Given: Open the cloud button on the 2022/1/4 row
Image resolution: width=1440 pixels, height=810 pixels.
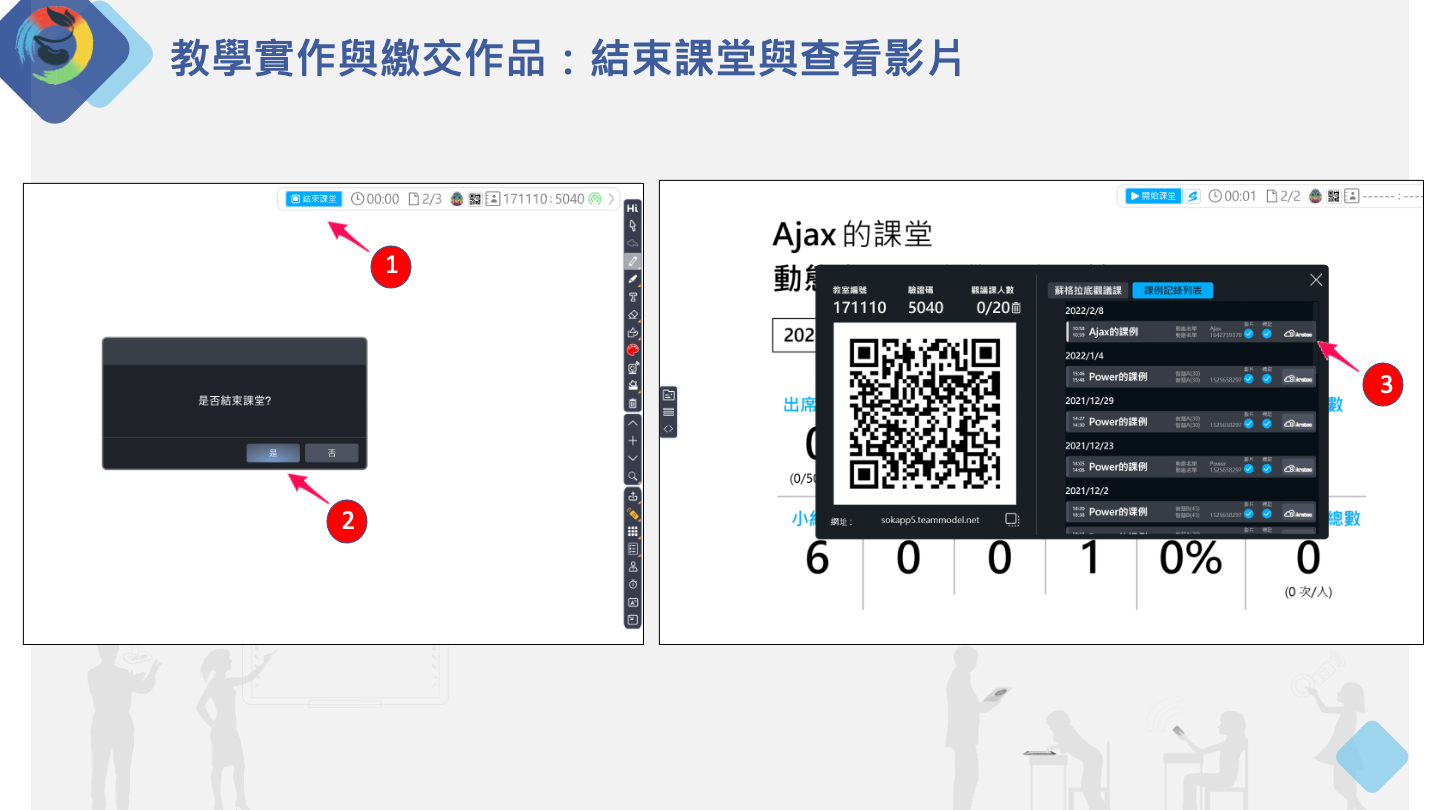Looking at the screenshot, I should (x=1298, y=378).
